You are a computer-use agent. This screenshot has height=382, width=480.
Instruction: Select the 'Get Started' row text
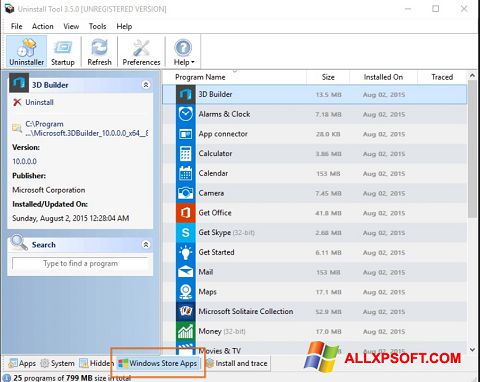pyautogui.click(x=216, y=252)
